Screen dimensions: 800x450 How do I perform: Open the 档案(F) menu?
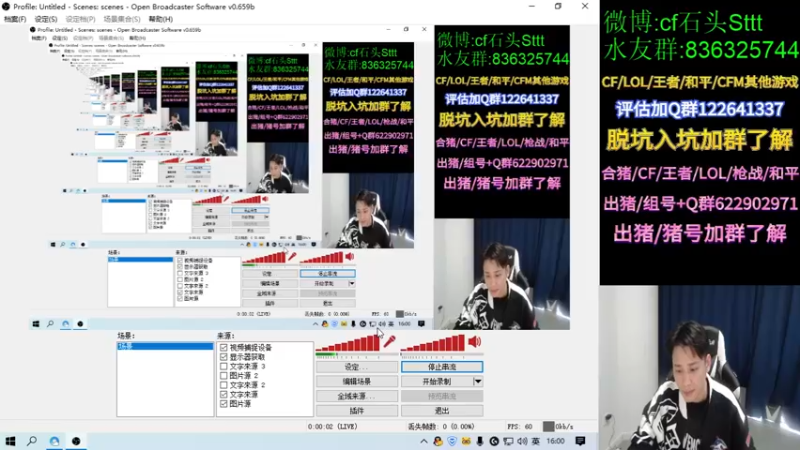pyautogui.click(x=15, y=19)
